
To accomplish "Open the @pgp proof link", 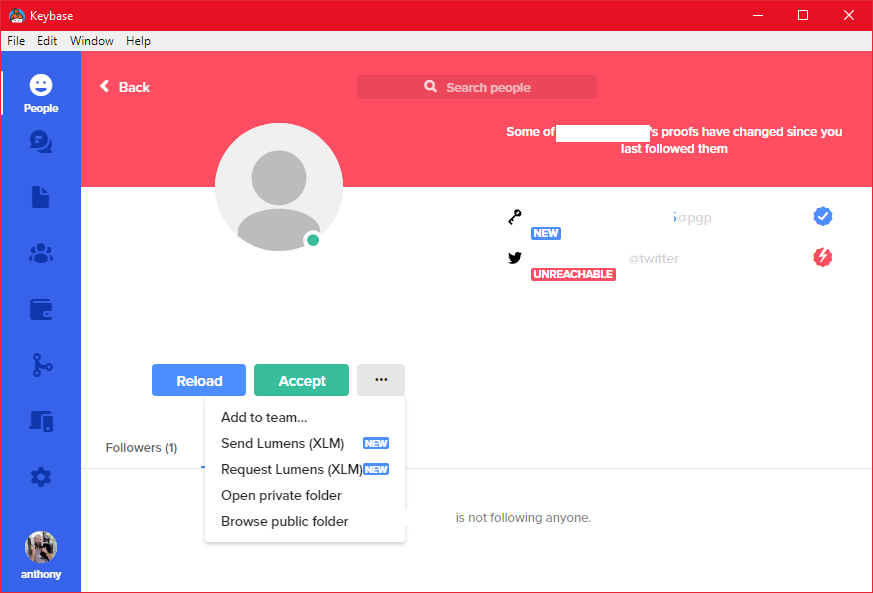I will (x=692, y=217).
